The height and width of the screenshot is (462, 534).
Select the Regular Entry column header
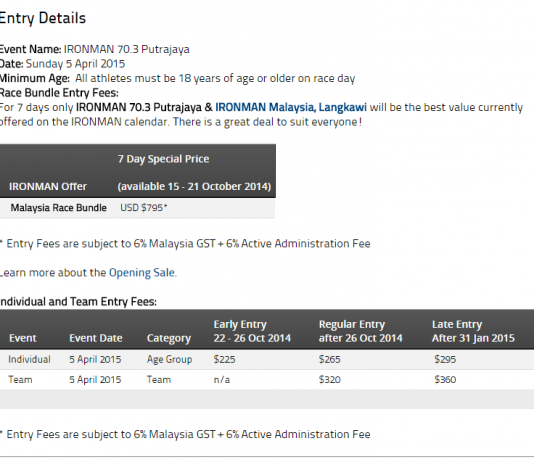click(x=360, y=331)
